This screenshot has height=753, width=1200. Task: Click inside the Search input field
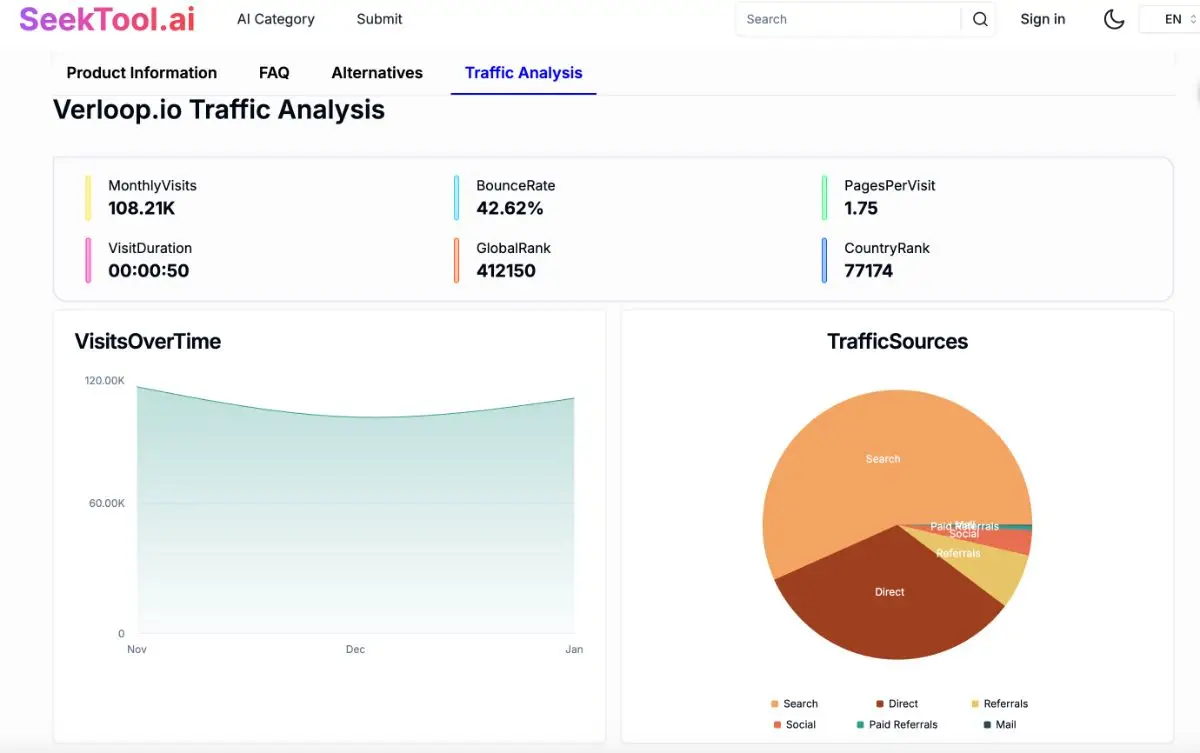[x=850, y=19]
